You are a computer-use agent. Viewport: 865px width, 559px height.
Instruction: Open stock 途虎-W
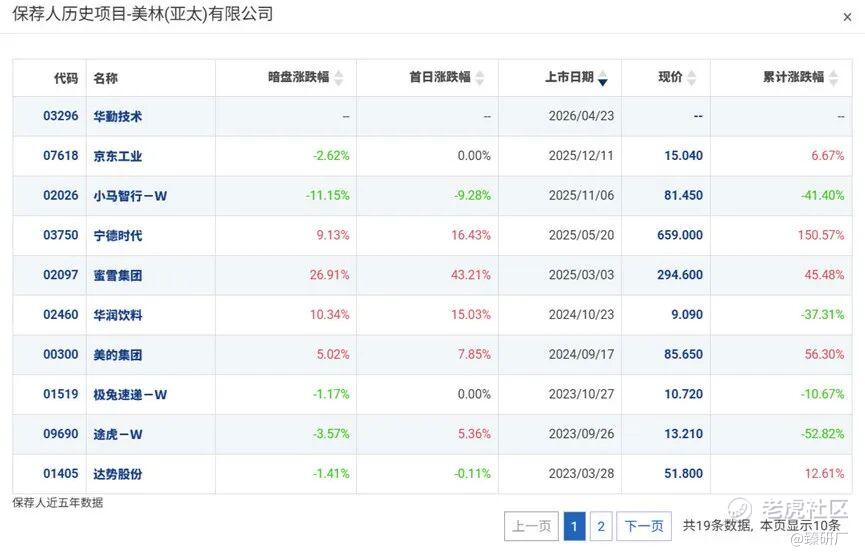point(118,434)
